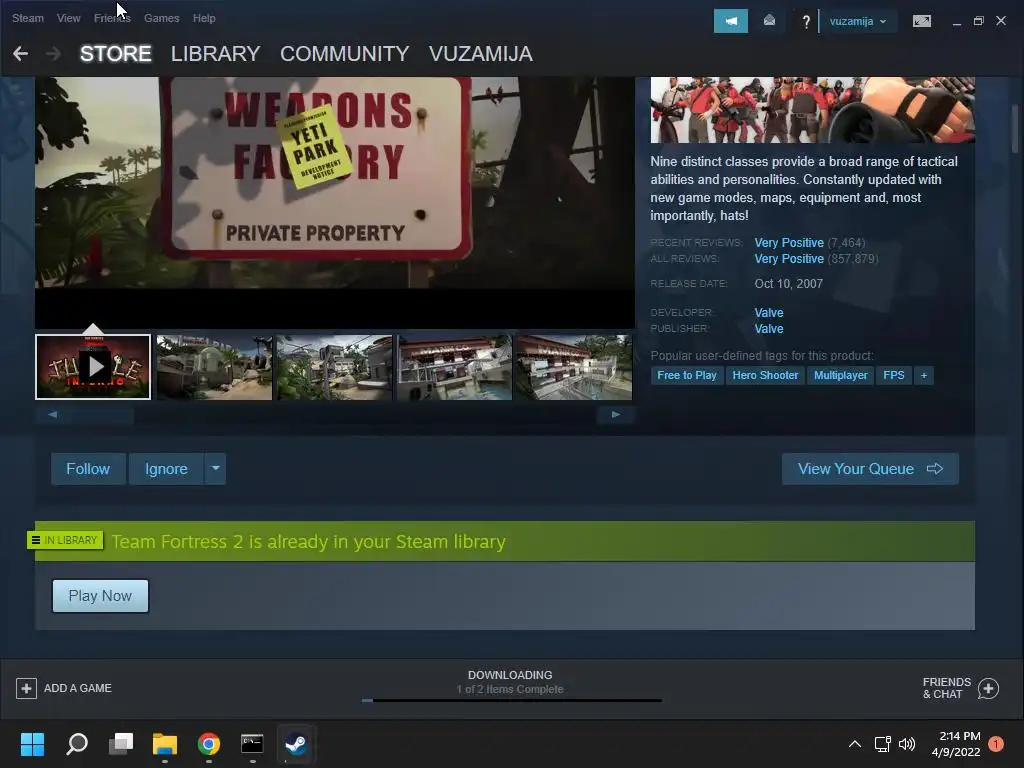
Task: Go to the STORE tab
Action: pyautogui.click(x=116, y=54)
